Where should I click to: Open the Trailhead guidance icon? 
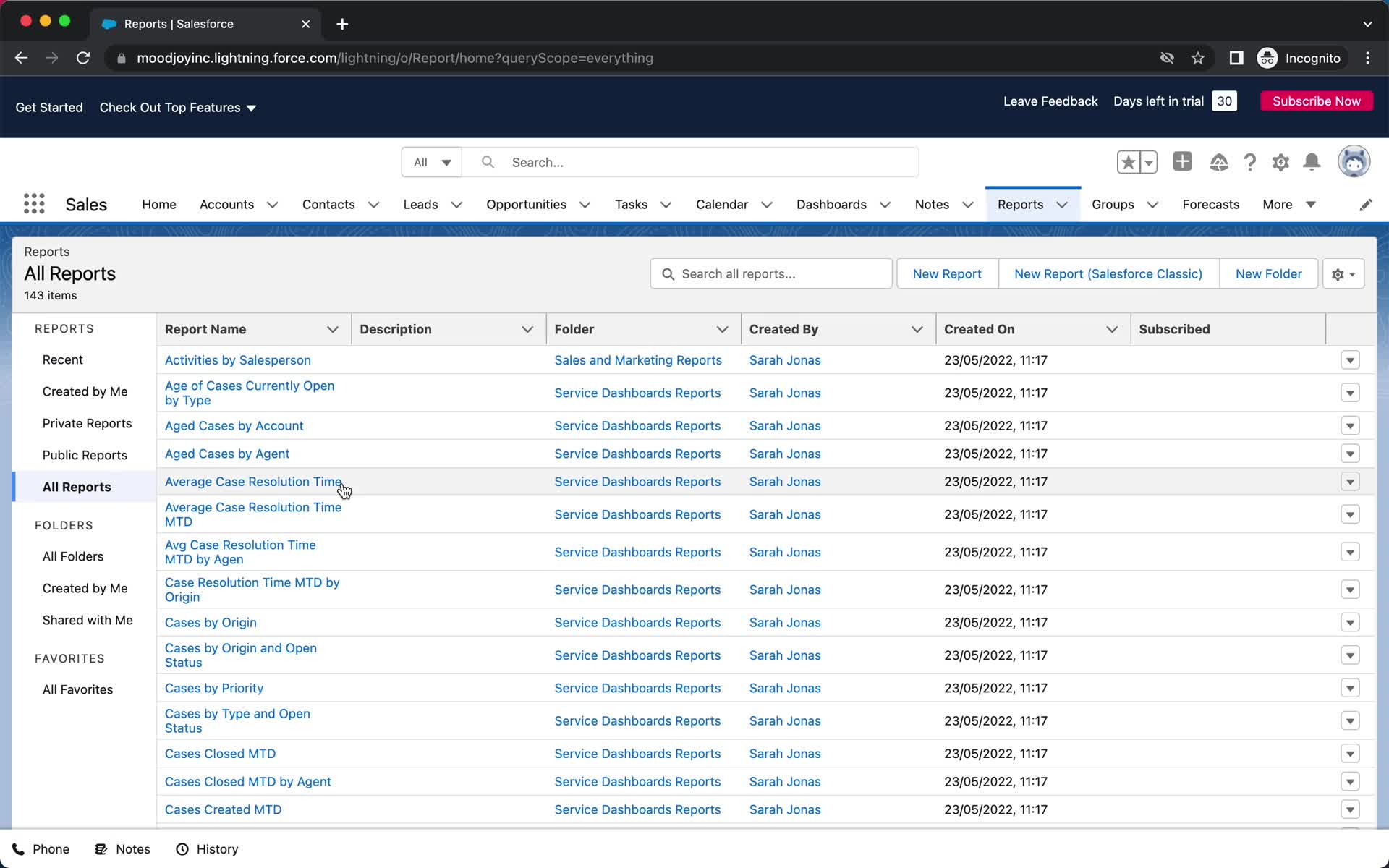click(1219, 162)
